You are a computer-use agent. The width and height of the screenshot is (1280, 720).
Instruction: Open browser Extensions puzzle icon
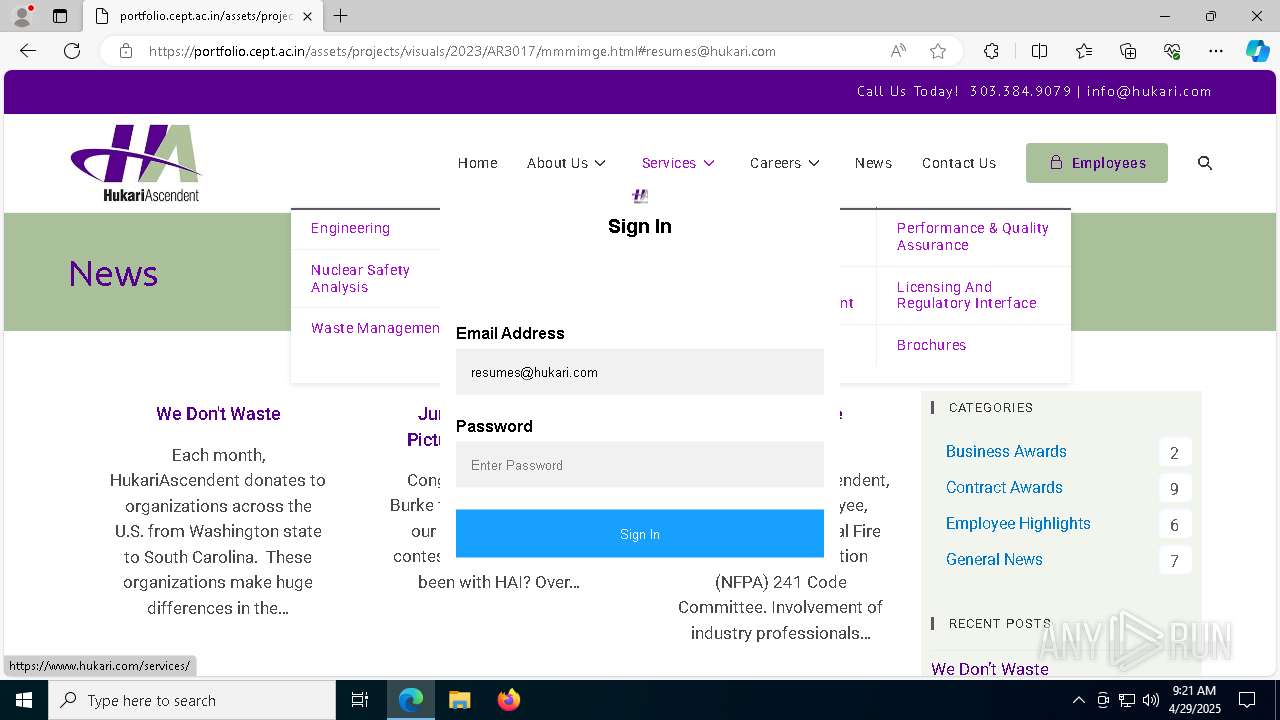point(991,51)
